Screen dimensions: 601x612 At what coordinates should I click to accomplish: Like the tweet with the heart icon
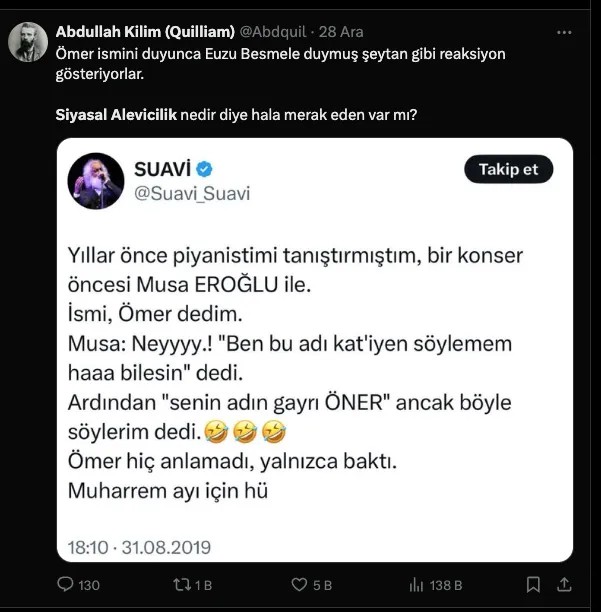[x=298, y=584]
